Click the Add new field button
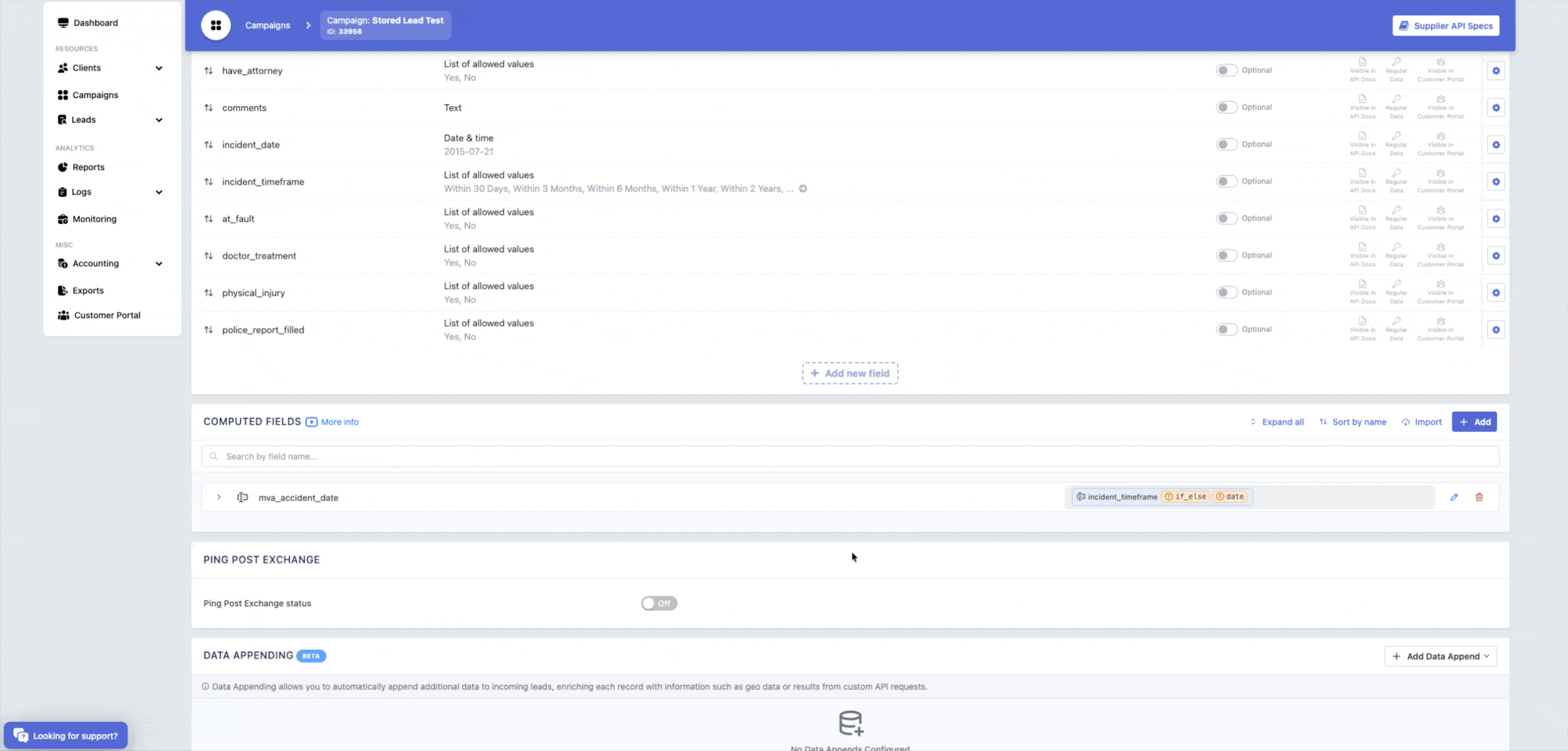Image resolution: width=1568 pixels, height=751 pixels. 850,373
